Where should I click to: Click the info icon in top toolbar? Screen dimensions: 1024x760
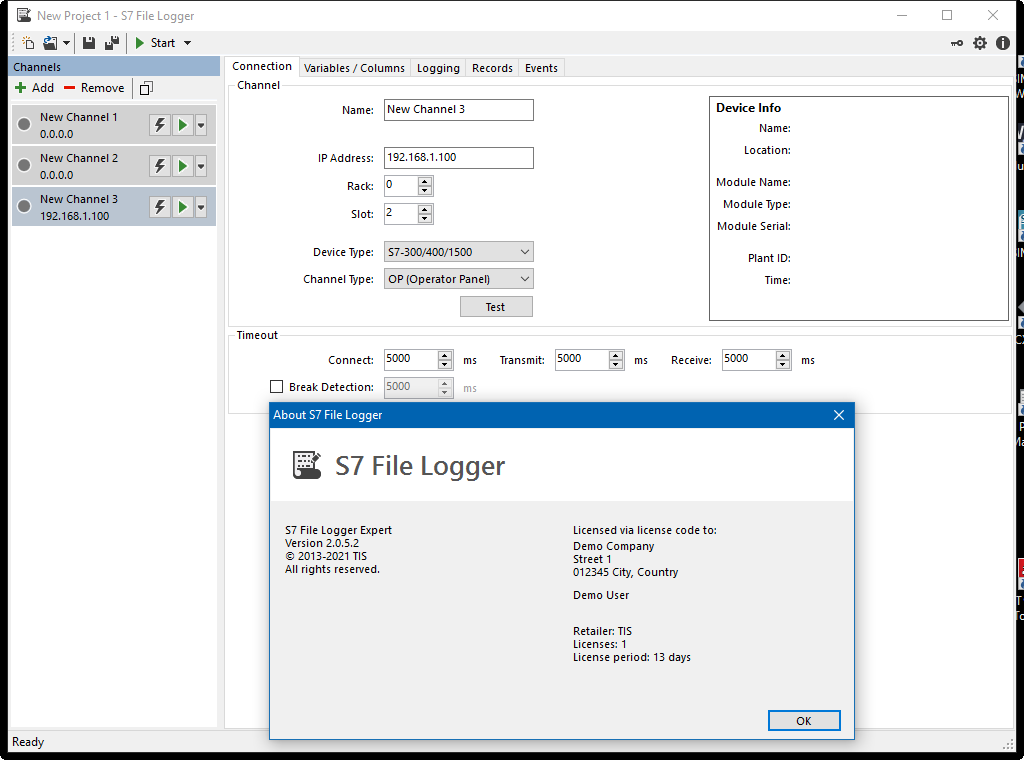(x=1002, y=43)
